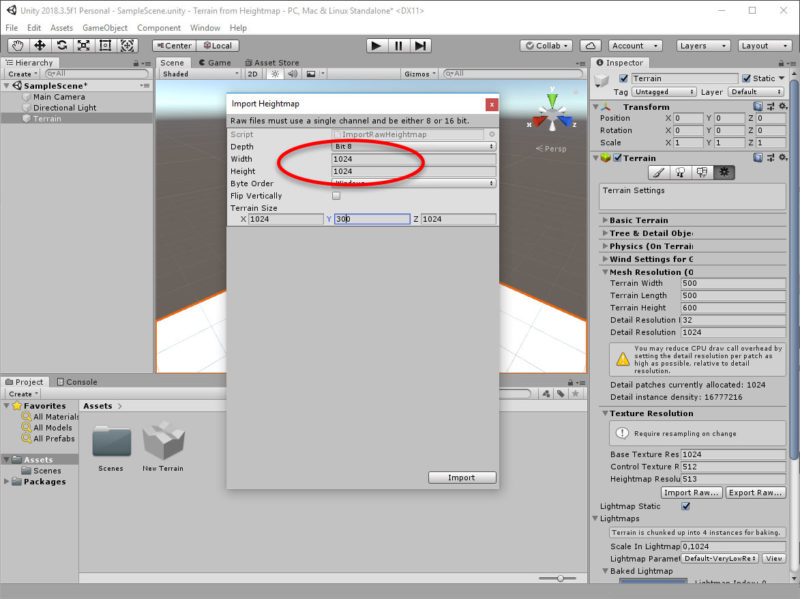This screenshot has width=800, height=599.
Task: Expand the Packages folder in Project
Action: pos(6,482)
